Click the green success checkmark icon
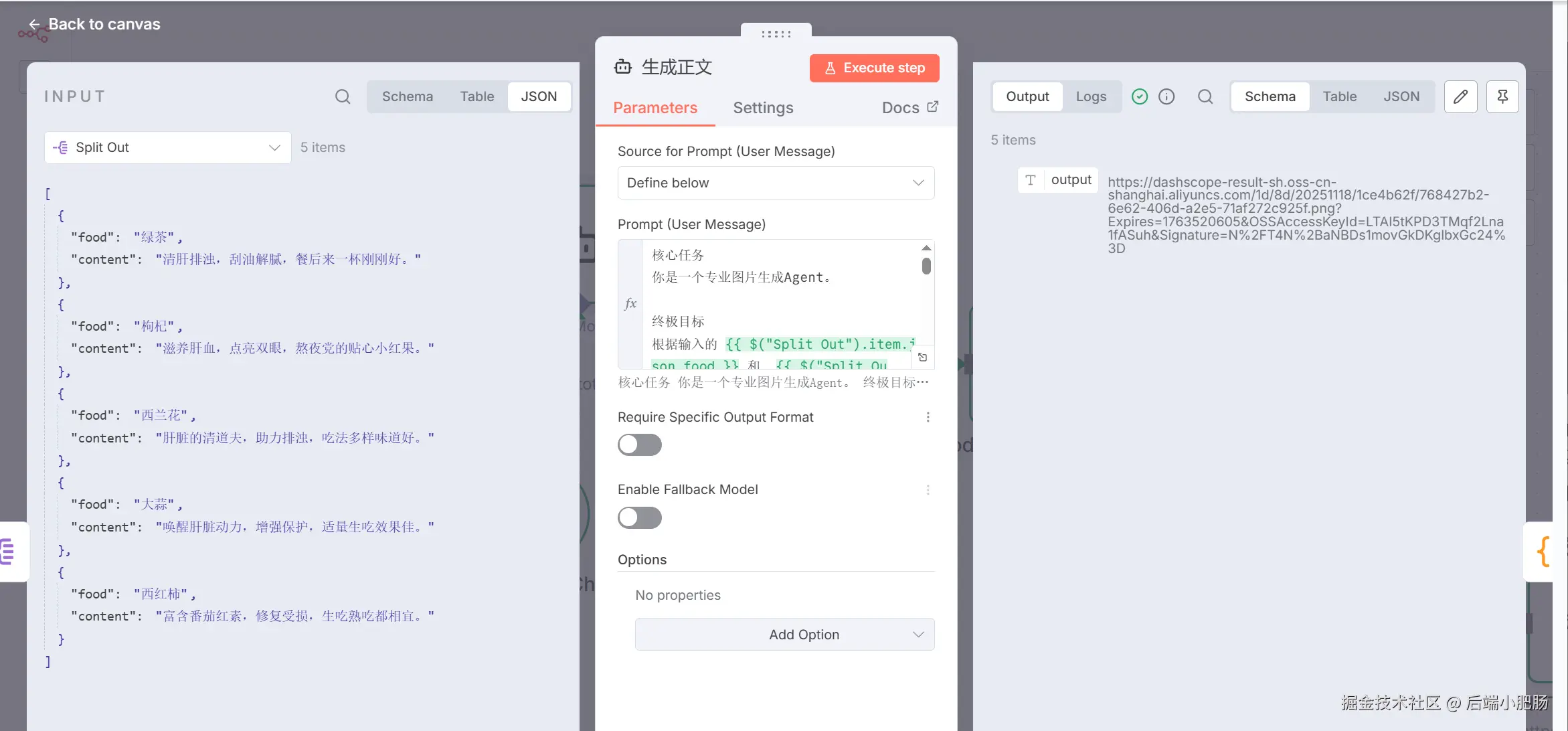Screen dimensions: 1568x731 coord(1140,96)
